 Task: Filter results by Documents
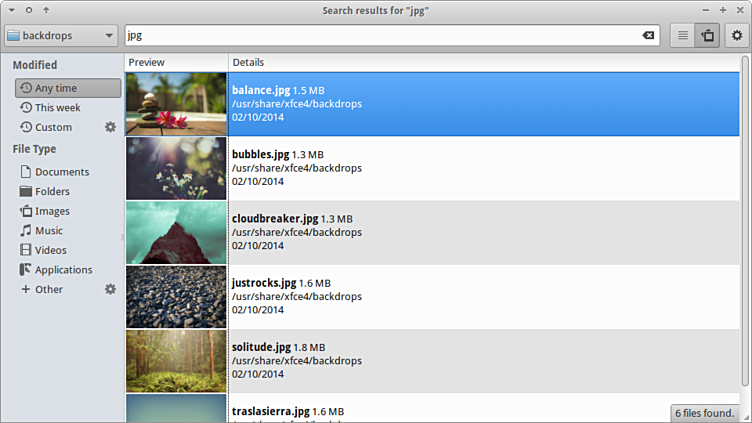pos(61,172)
